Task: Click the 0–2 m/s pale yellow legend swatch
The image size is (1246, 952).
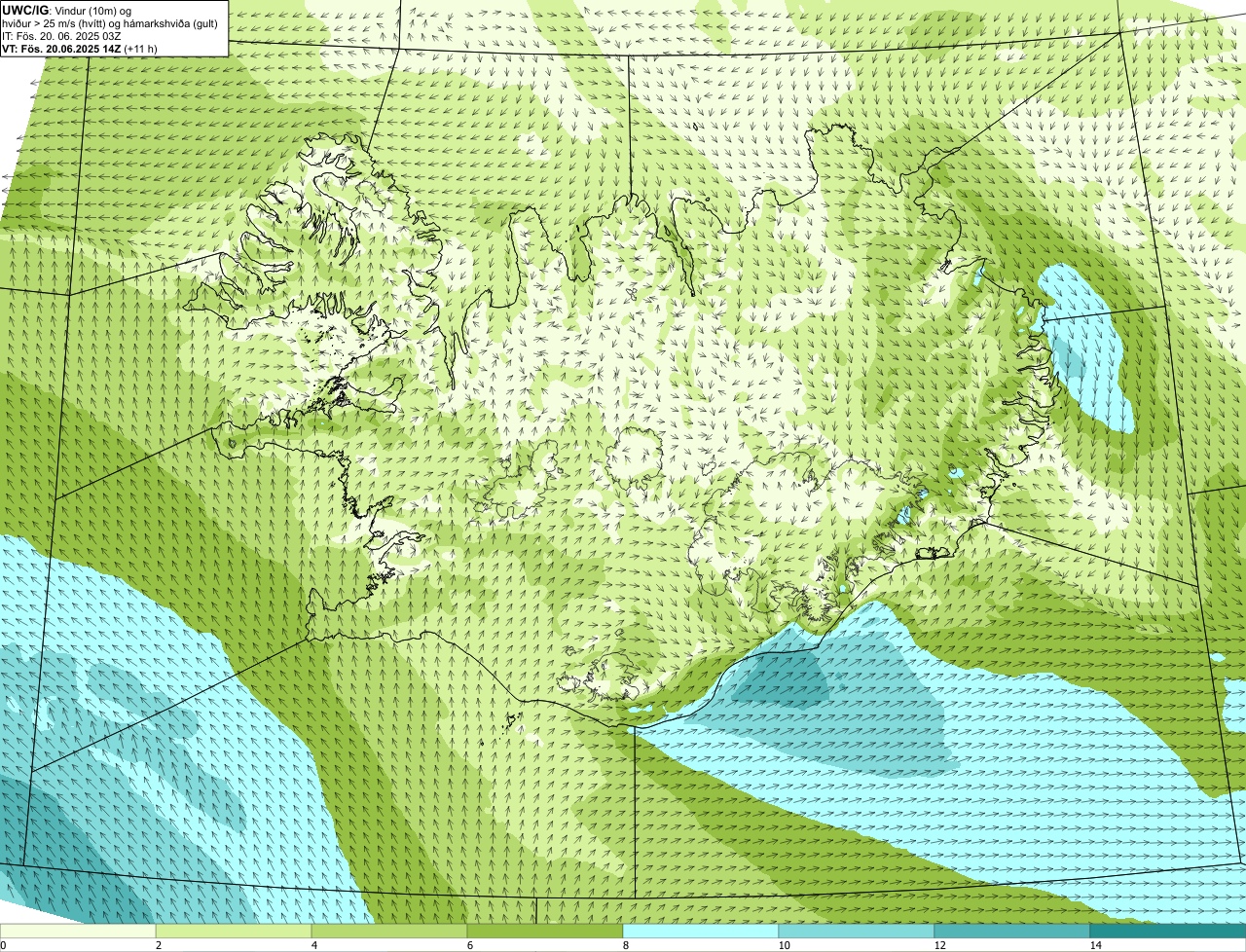Action: 78,931
